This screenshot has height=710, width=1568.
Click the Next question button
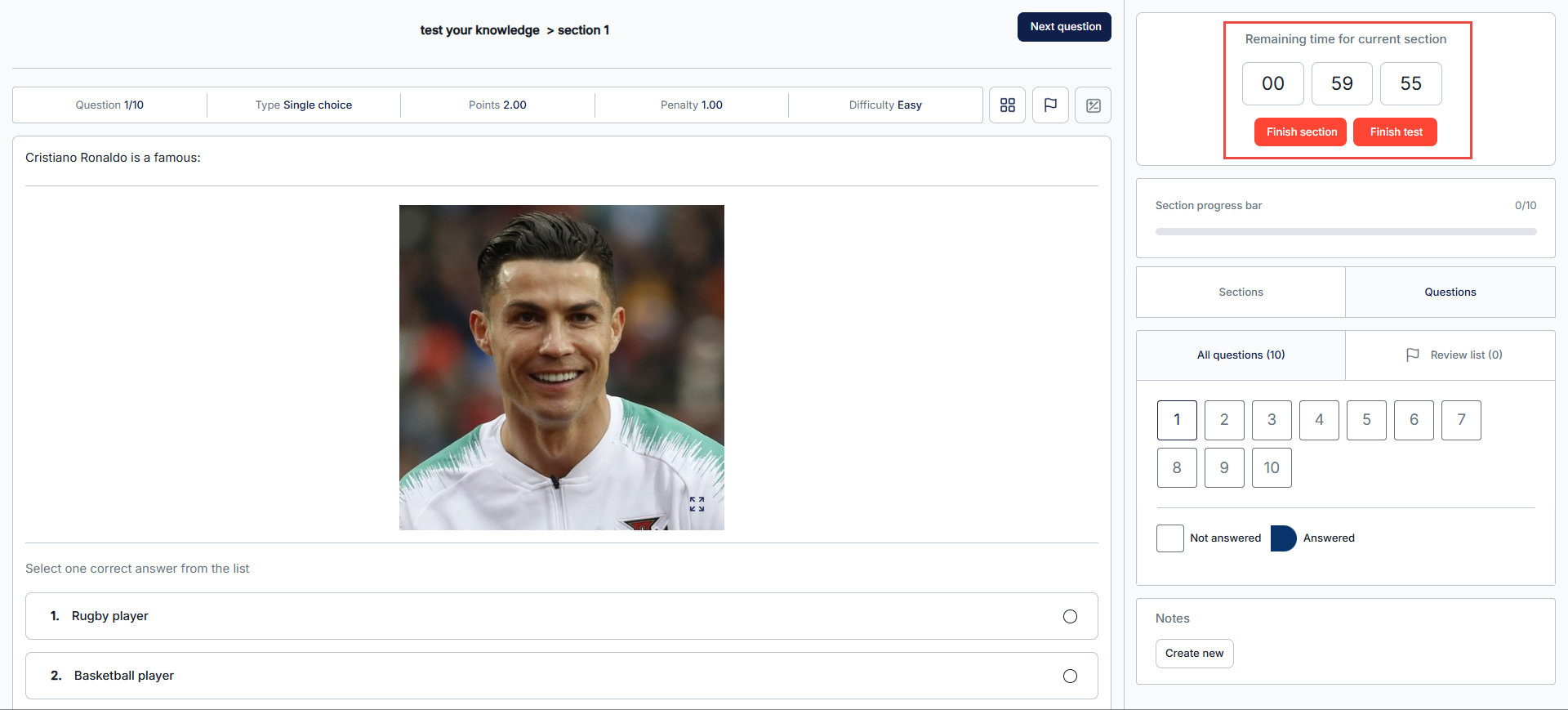pos(1064,27)
